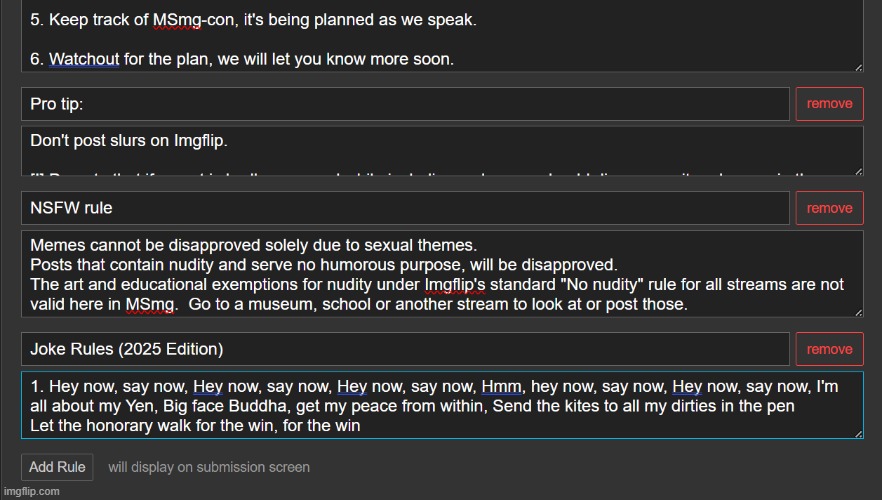The height and width of the screenshot is (500, 882).
Task: Click resize grip on Pro tip text area
Action: pos(858,172)
